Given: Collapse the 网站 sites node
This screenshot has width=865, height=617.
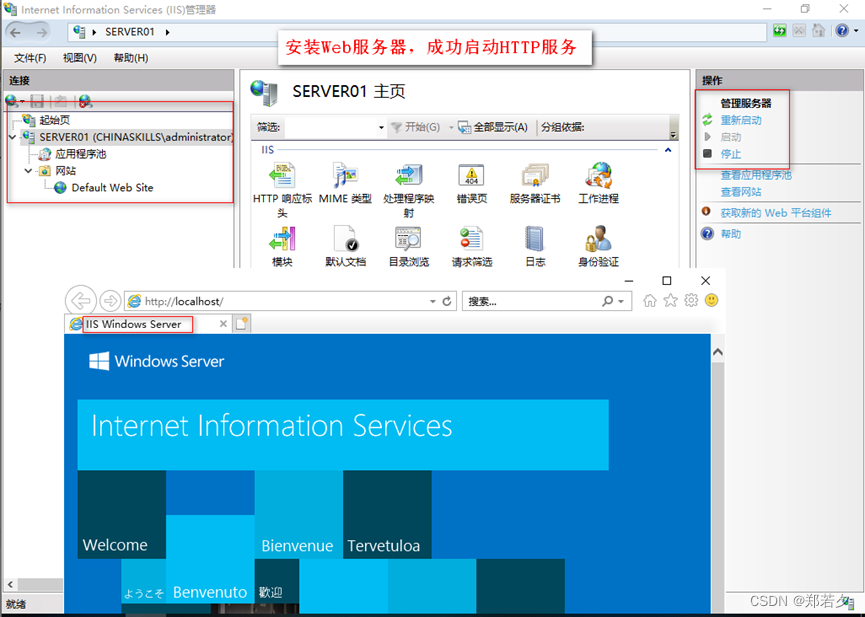Looking at the screenshot, I should pyautogui.click(x=28, y=171).
